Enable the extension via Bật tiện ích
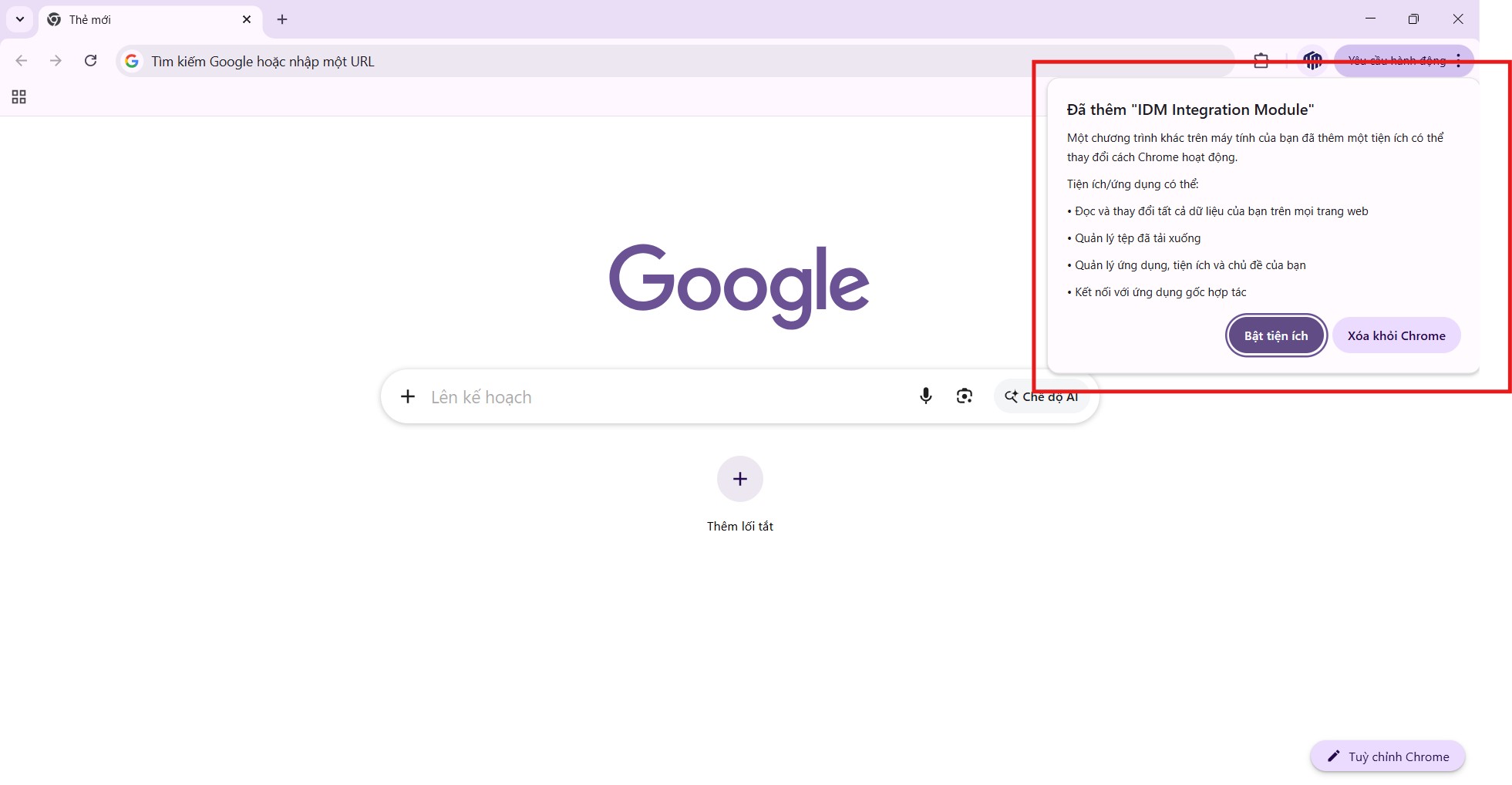The width and height of the screenshot is (1512, 785). [x=1275, y=335]
